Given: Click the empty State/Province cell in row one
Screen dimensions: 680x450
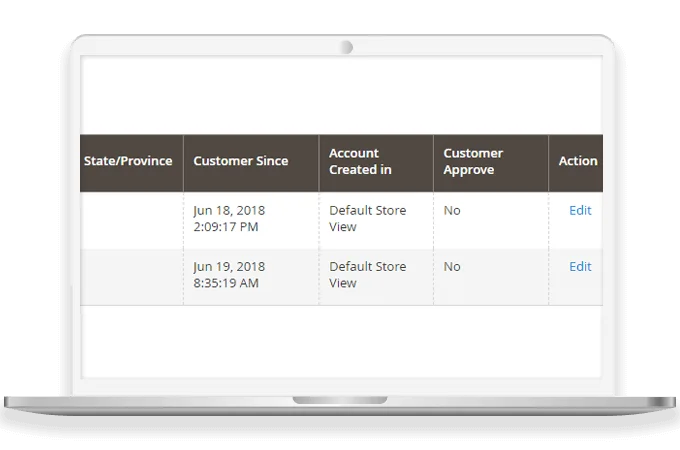Looking at the screenshot, I should click(x=131, y=220).
